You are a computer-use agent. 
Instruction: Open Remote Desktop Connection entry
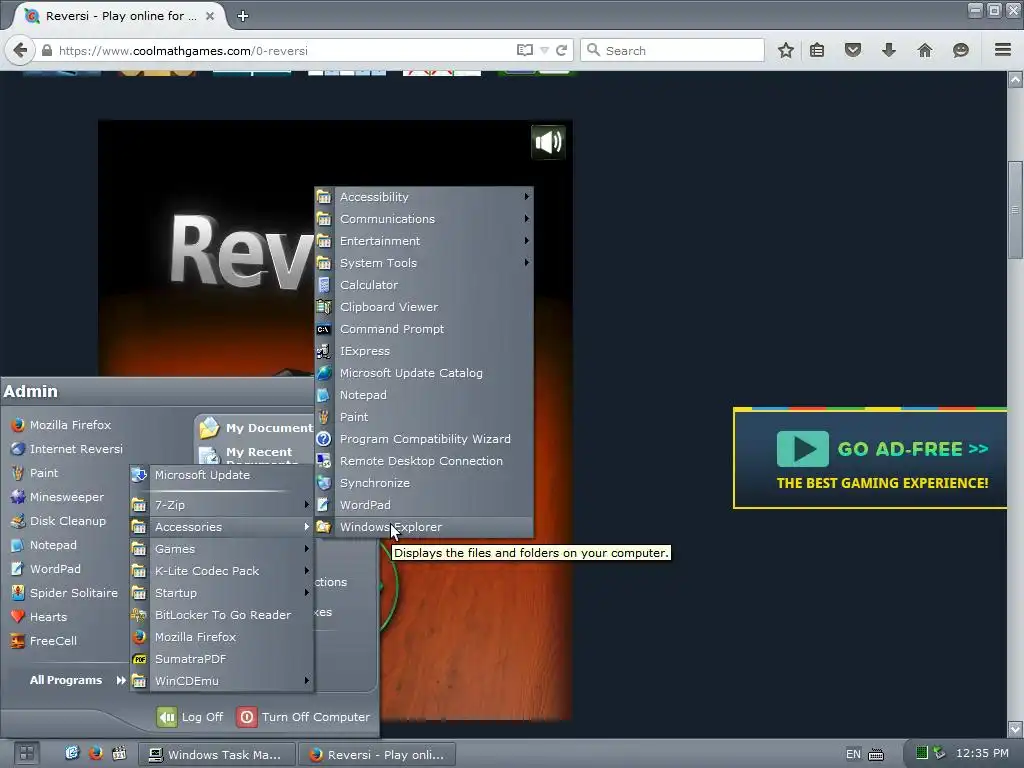(x=424, y=461)
